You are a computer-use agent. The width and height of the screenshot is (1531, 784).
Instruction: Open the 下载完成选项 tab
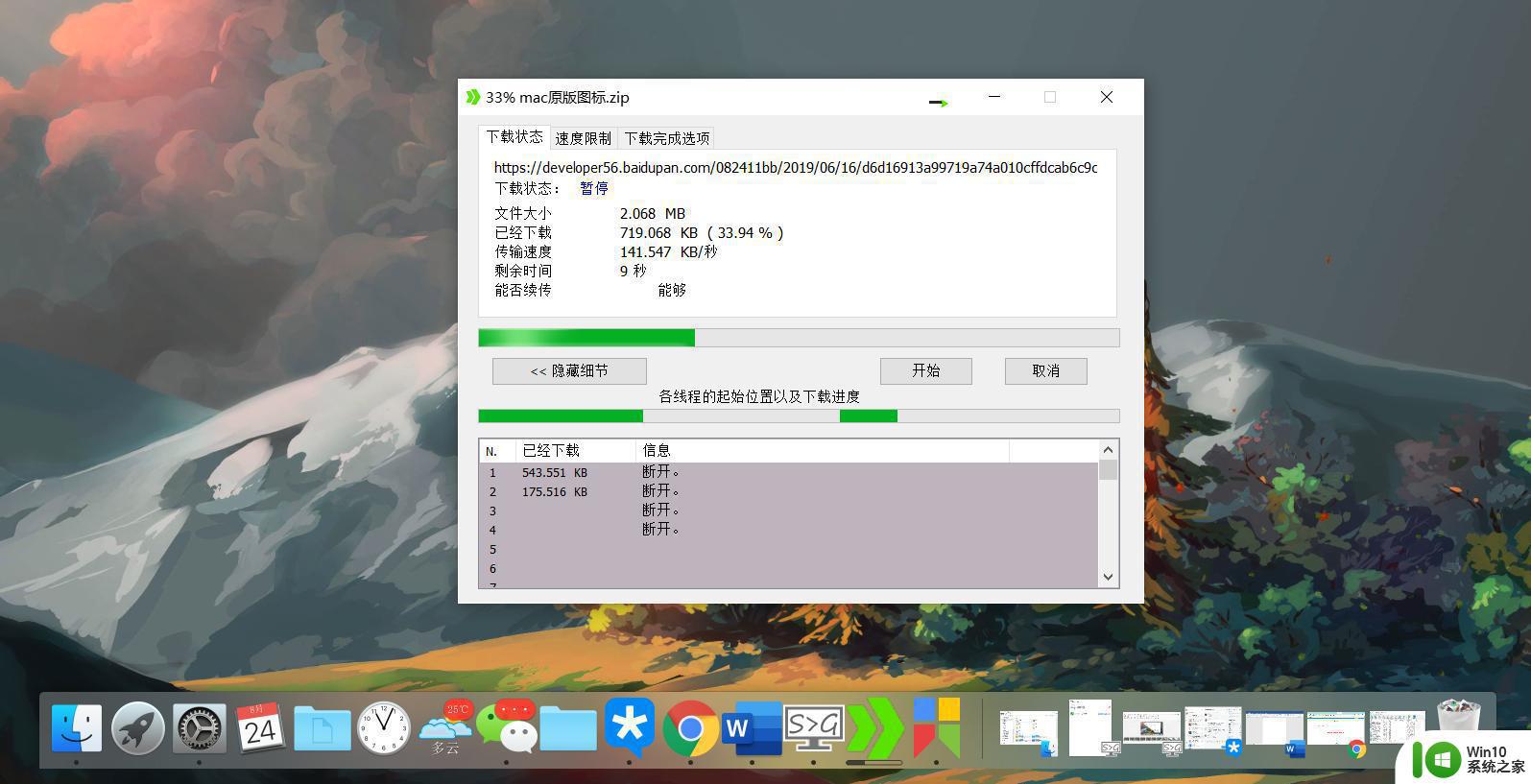667,138
